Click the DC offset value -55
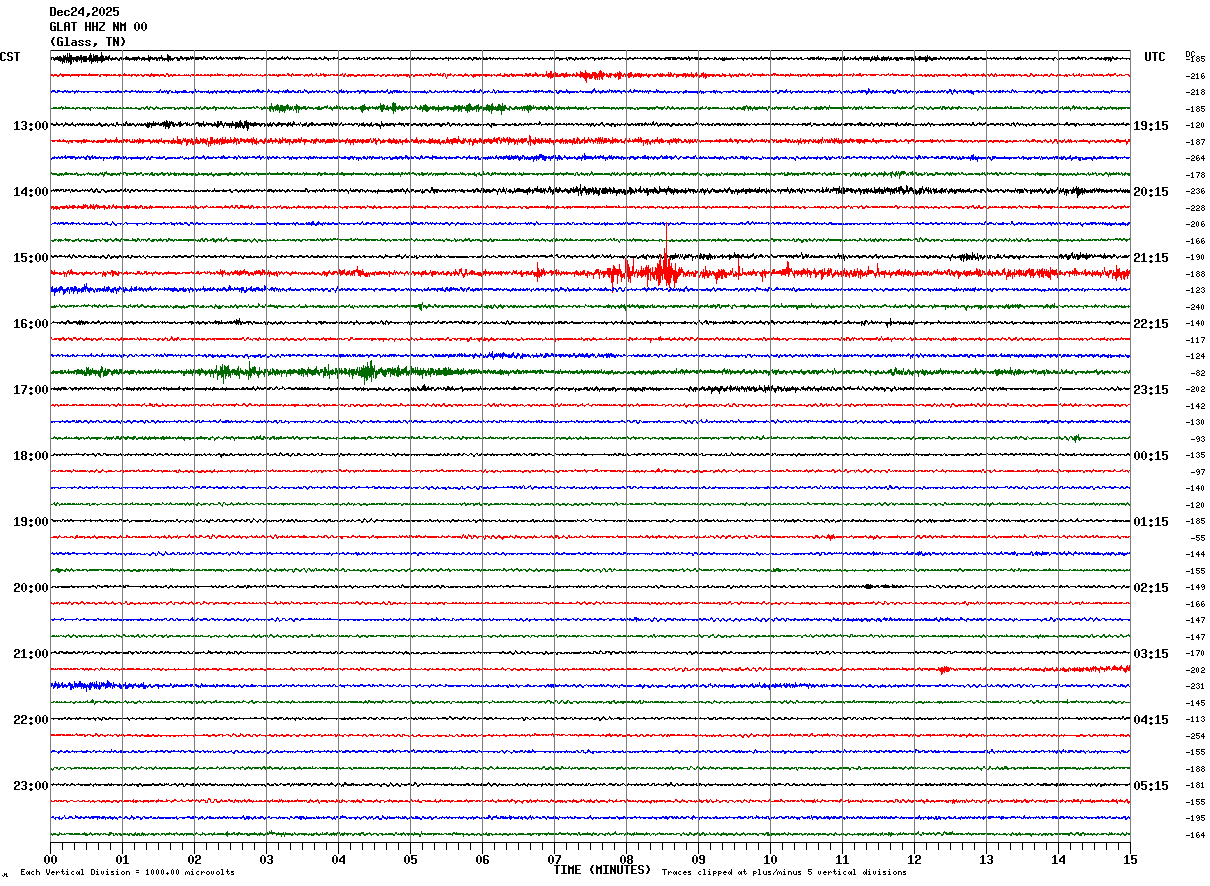This screenshot has height=886, width=1210. click(1198, 538)
